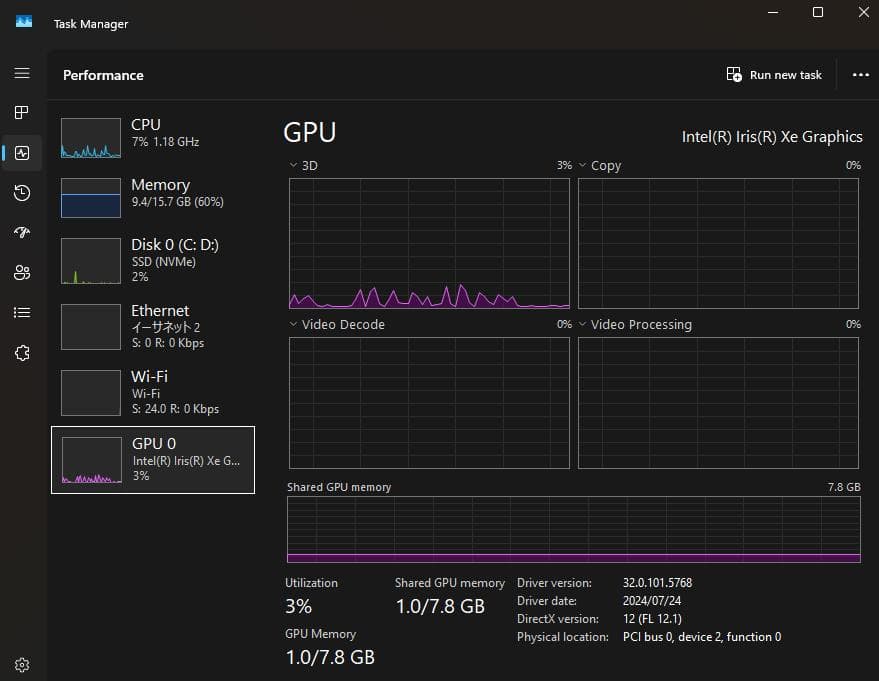Select the CPU performance item
The height and width of the screenshot is (681, 879).
pyautogui.click(x=152, y=137)
